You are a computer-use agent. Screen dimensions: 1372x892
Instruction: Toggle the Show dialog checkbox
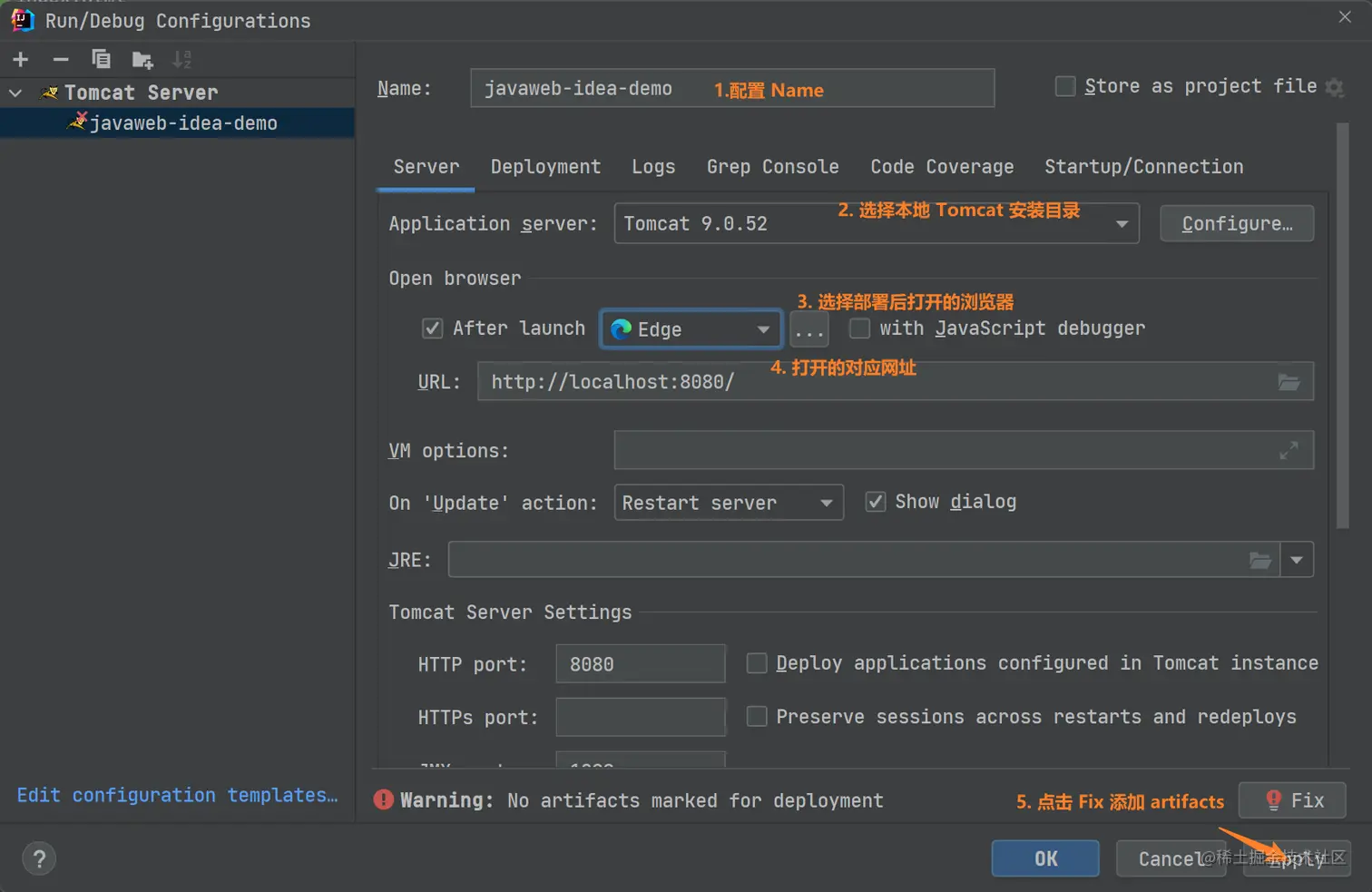(876, 502)
